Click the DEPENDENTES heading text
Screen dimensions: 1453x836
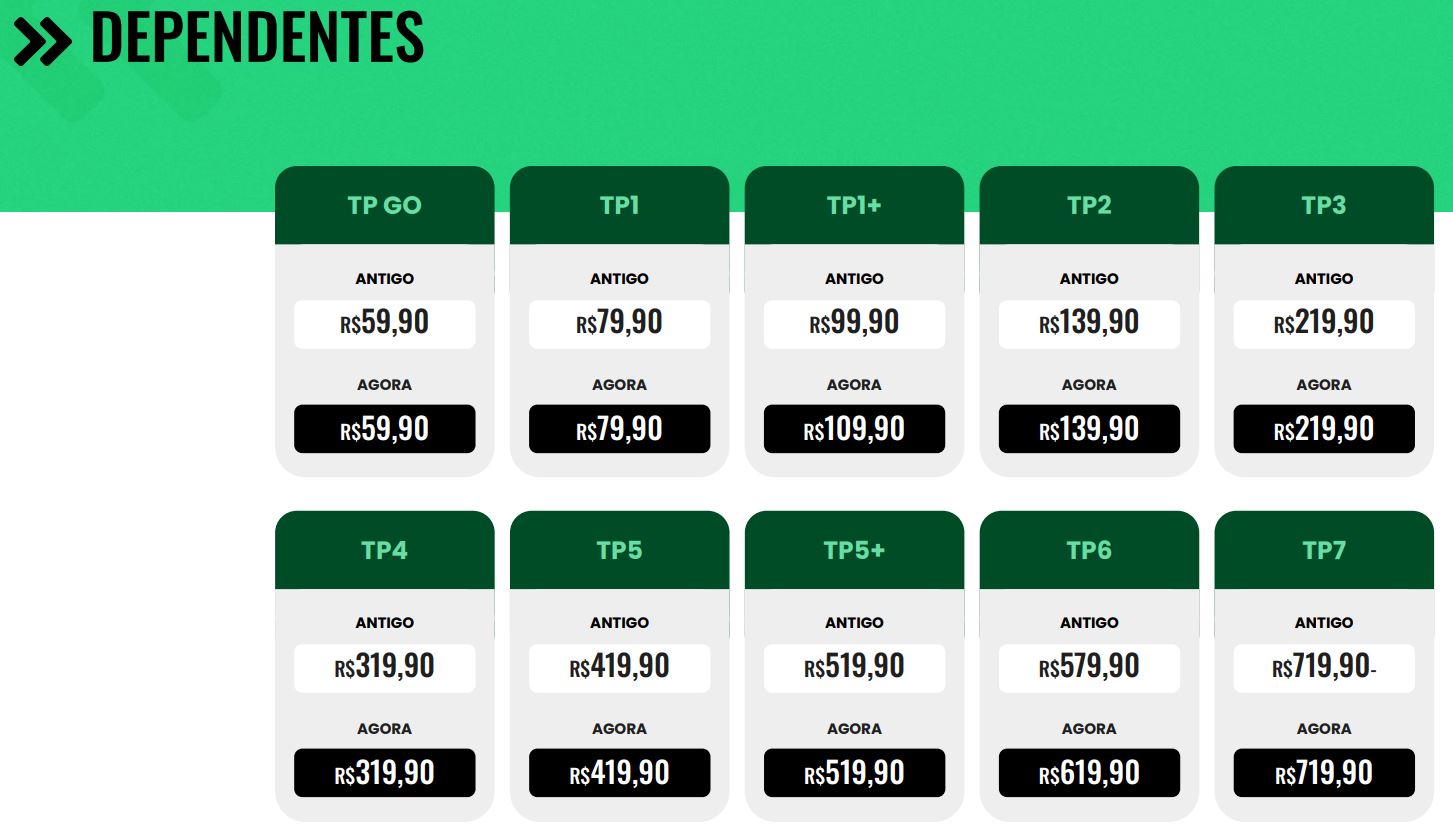tap(257, 38)
